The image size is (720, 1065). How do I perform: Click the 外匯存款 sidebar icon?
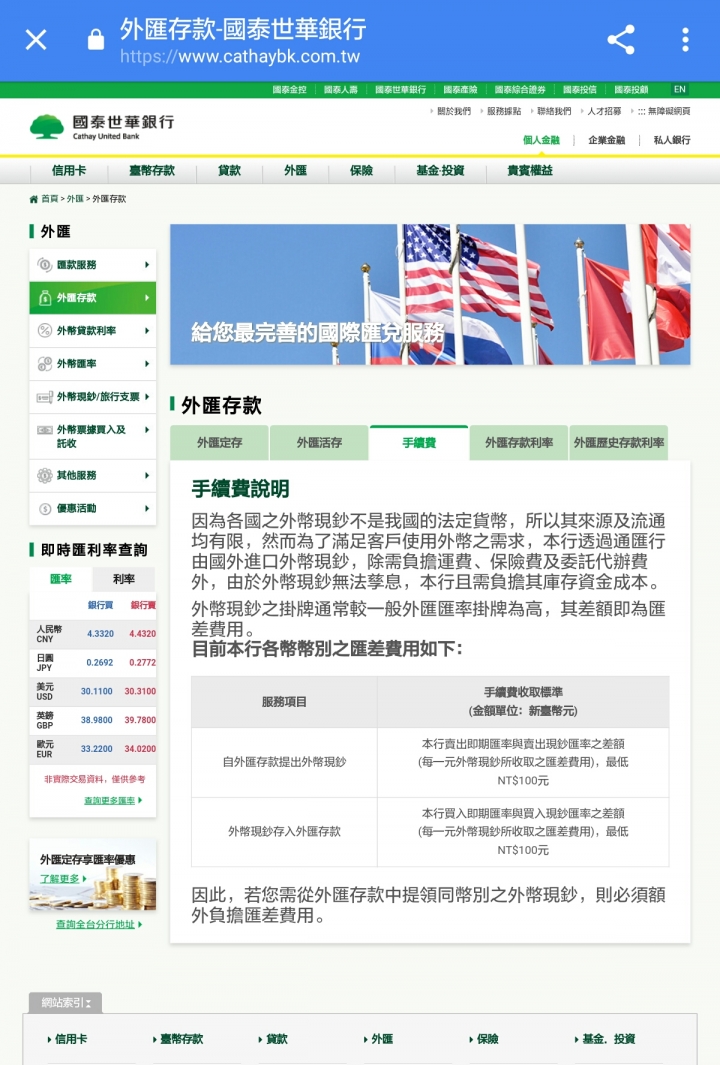pos(44,297)
